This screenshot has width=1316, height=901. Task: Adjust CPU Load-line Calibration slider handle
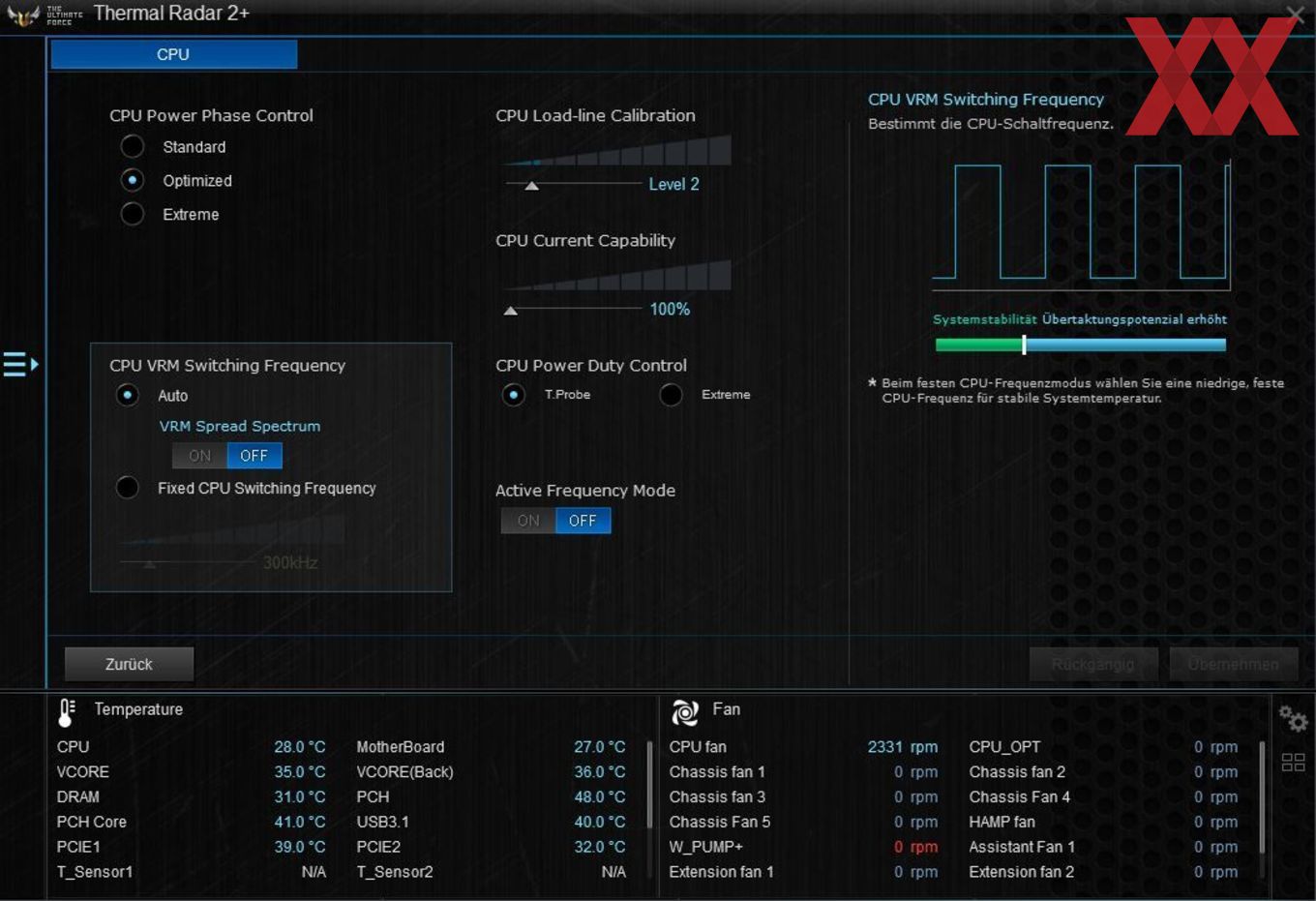pyautogui.click(x=531, y=185)
